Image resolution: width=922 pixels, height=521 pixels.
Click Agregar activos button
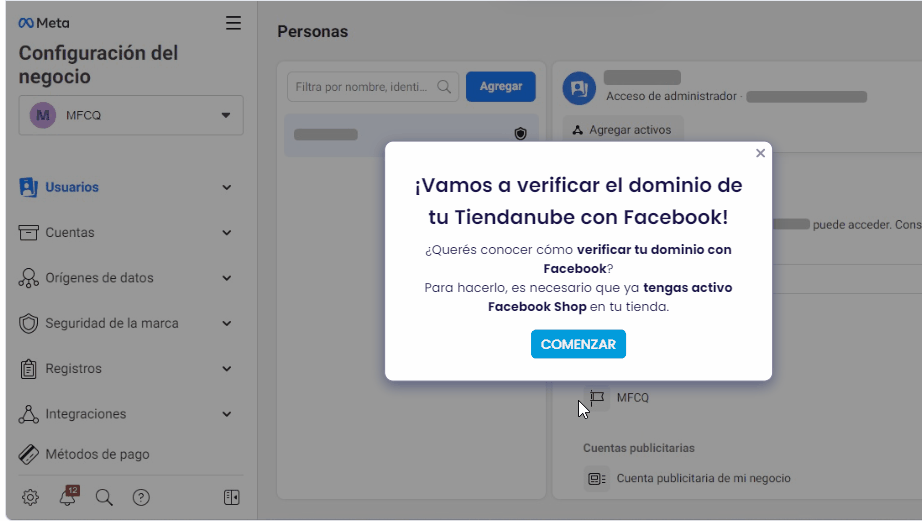point(623,130)
